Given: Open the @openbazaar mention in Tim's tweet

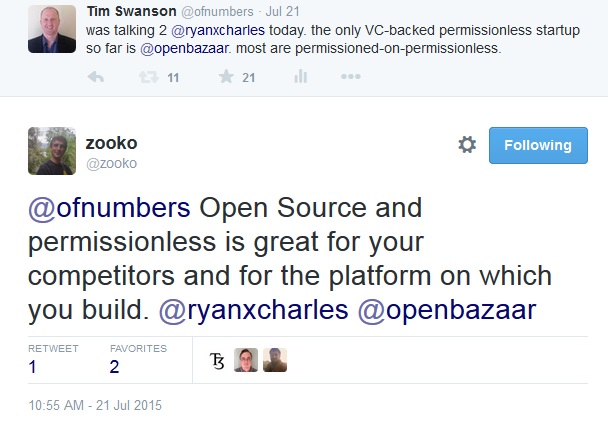Looking at the screenshot, I should 184,49.
